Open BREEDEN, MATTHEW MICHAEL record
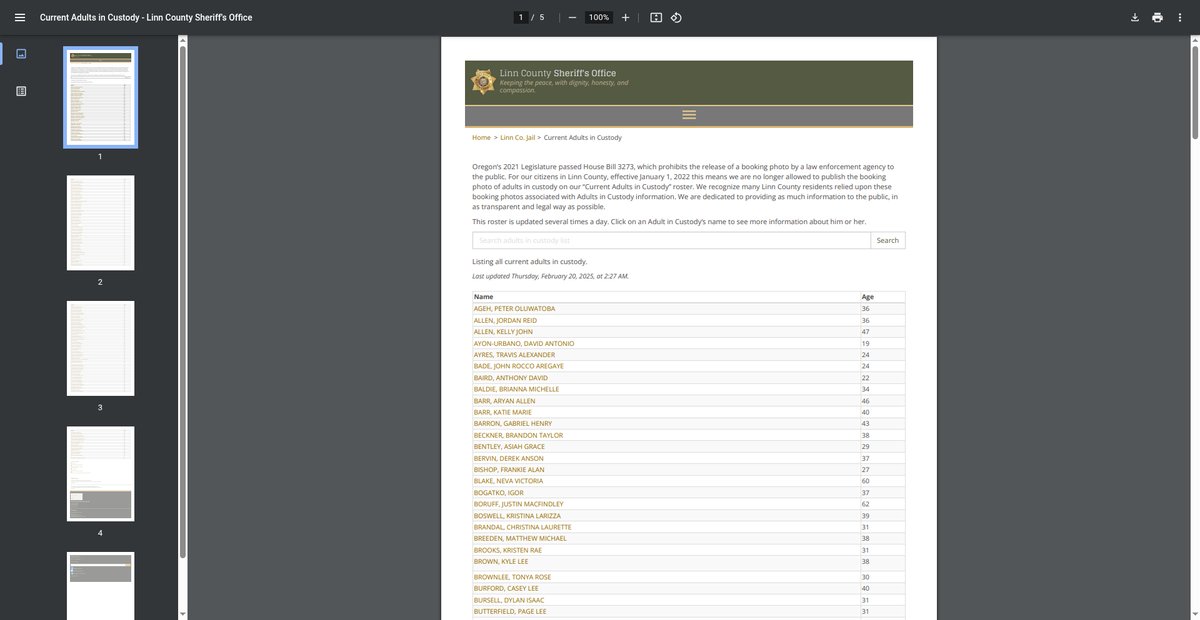The image size is (1200, 620). [520, 538]
